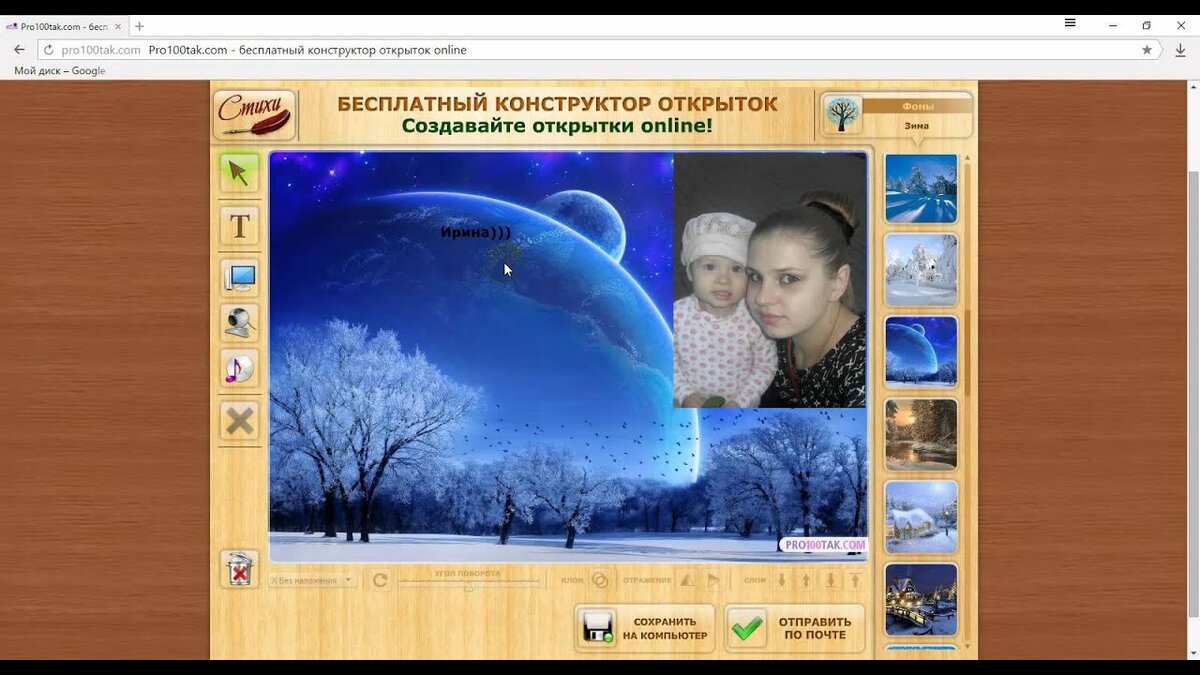Select the sunset winter river background thumbnail

921,434
